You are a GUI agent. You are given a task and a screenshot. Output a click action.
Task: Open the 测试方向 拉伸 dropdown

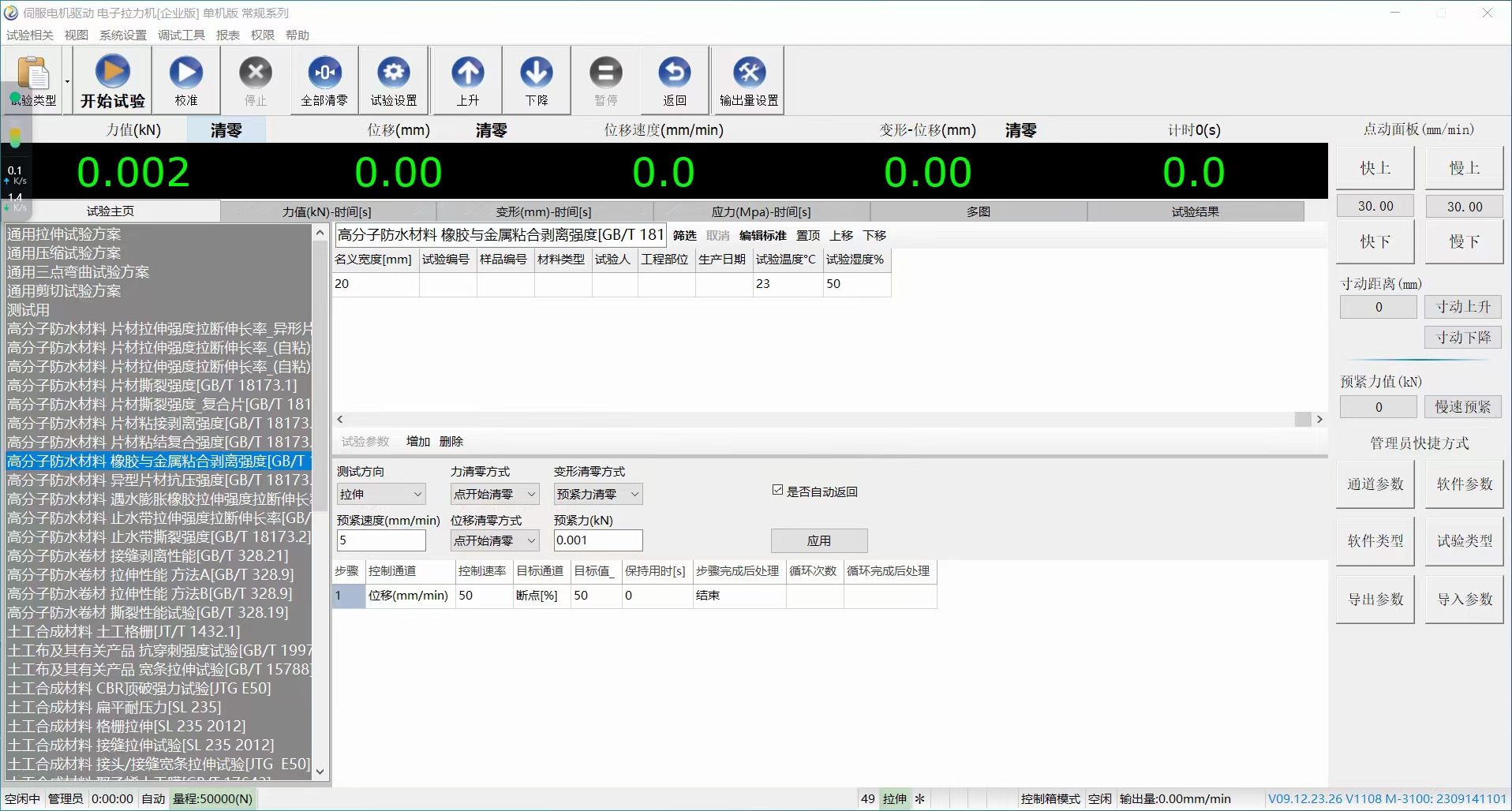click(x=381, y=494)
